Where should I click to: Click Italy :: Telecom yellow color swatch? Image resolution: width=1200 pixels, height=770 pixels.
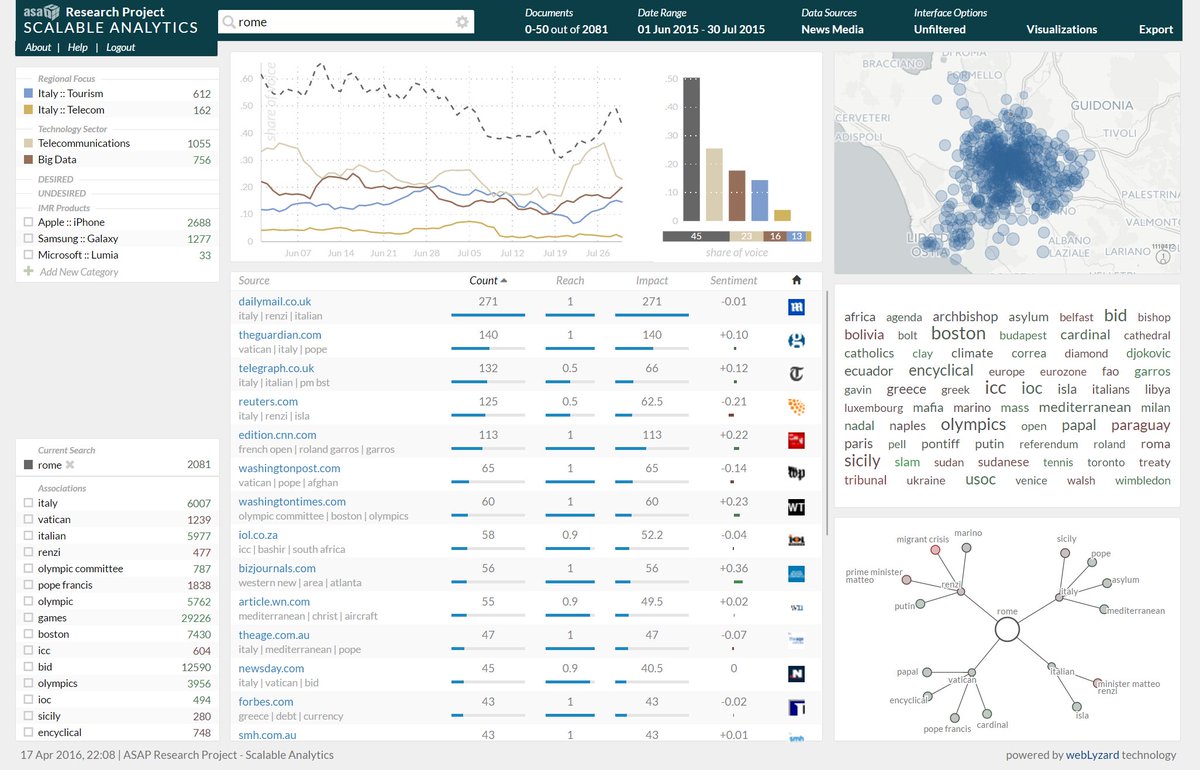click(x=28, y=110)
